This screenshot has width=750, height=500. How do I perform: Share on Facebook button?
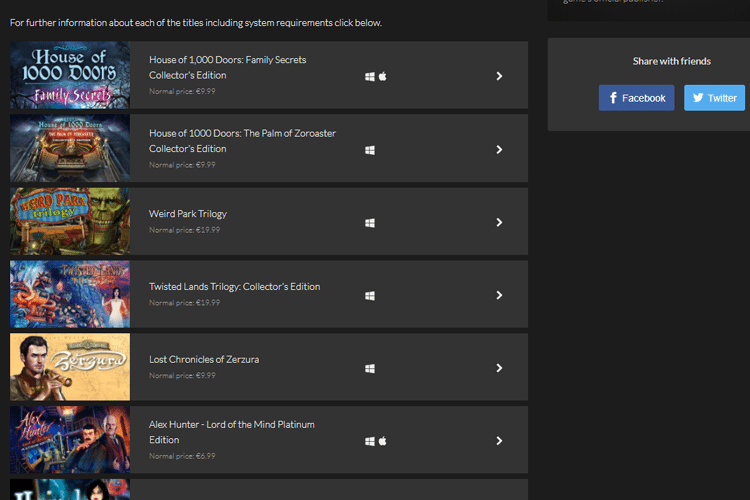[x=637, y=98]
